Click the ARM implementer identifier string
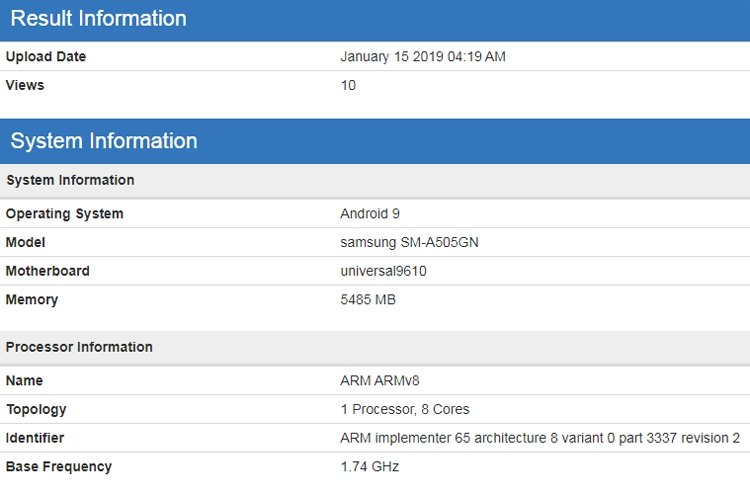The height and width of the screenshot is (495, 750). pyautogui.click(x=540, y=438)
